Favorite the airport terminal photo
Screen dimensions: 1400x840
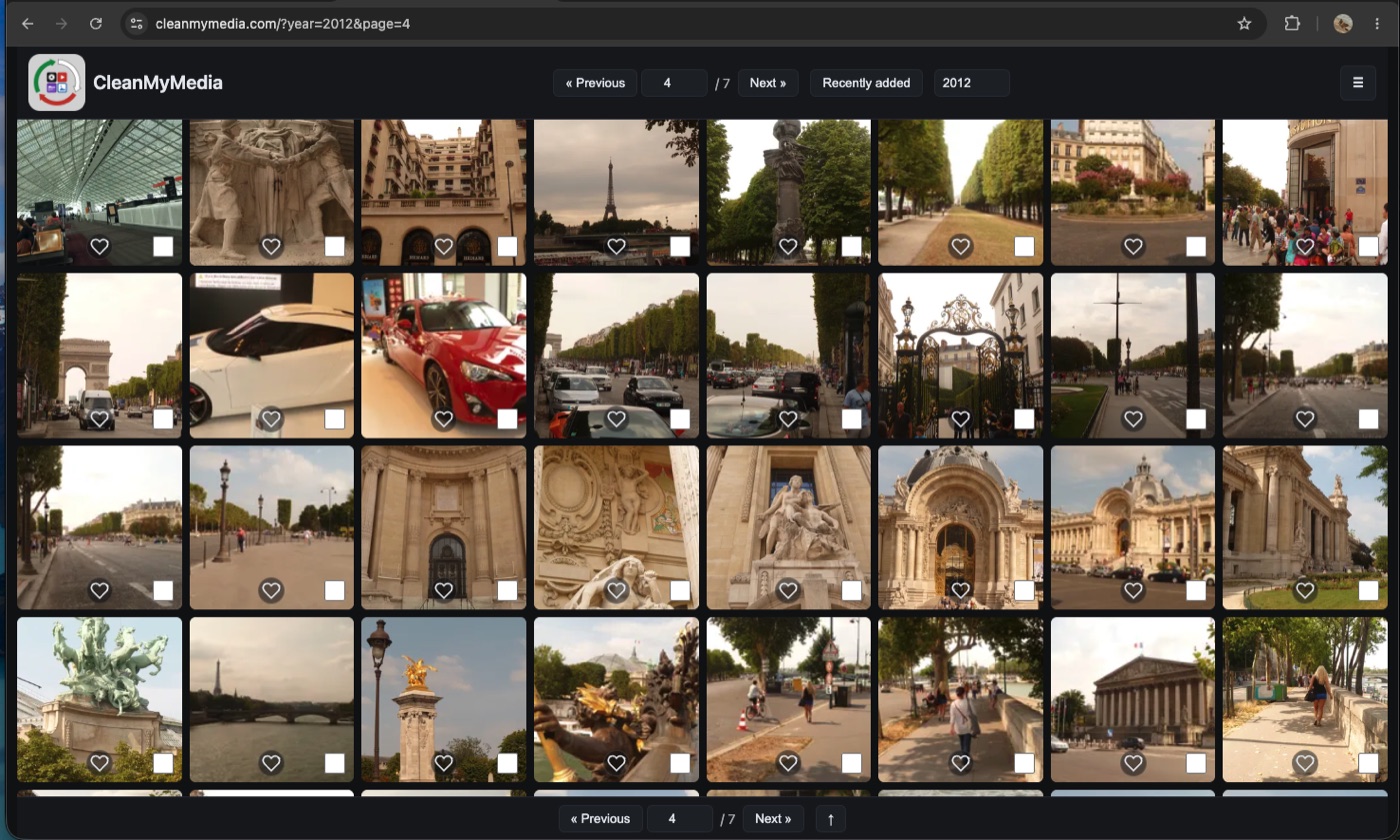coord(99,246)
